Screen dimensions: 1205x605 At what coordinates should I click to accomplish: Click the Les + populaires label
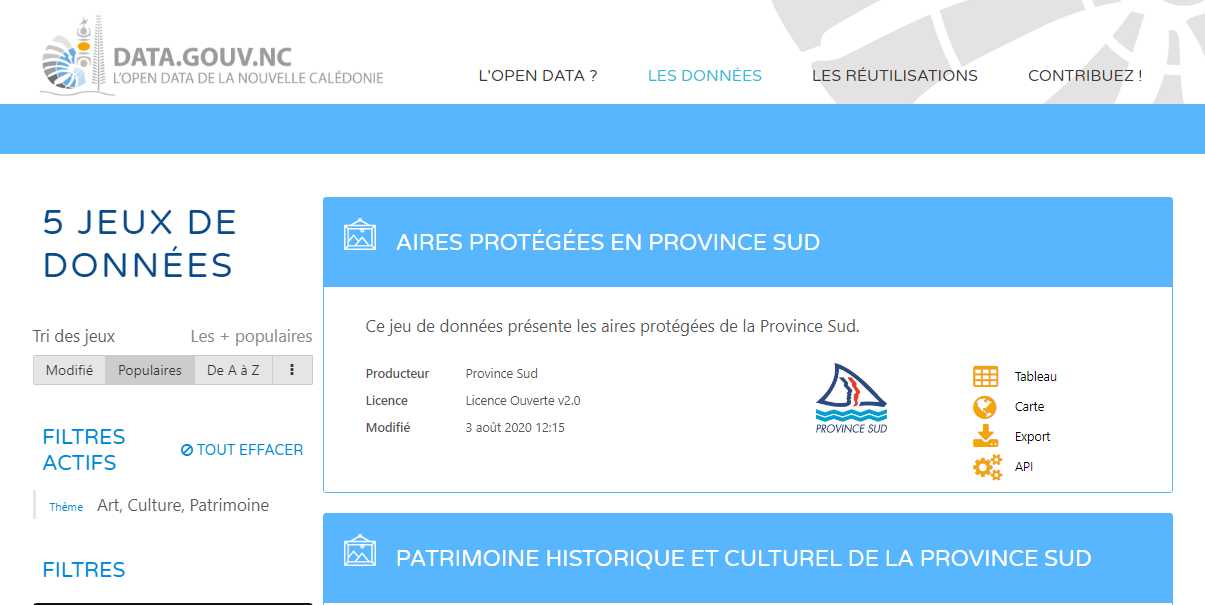[x=252, y=337]
